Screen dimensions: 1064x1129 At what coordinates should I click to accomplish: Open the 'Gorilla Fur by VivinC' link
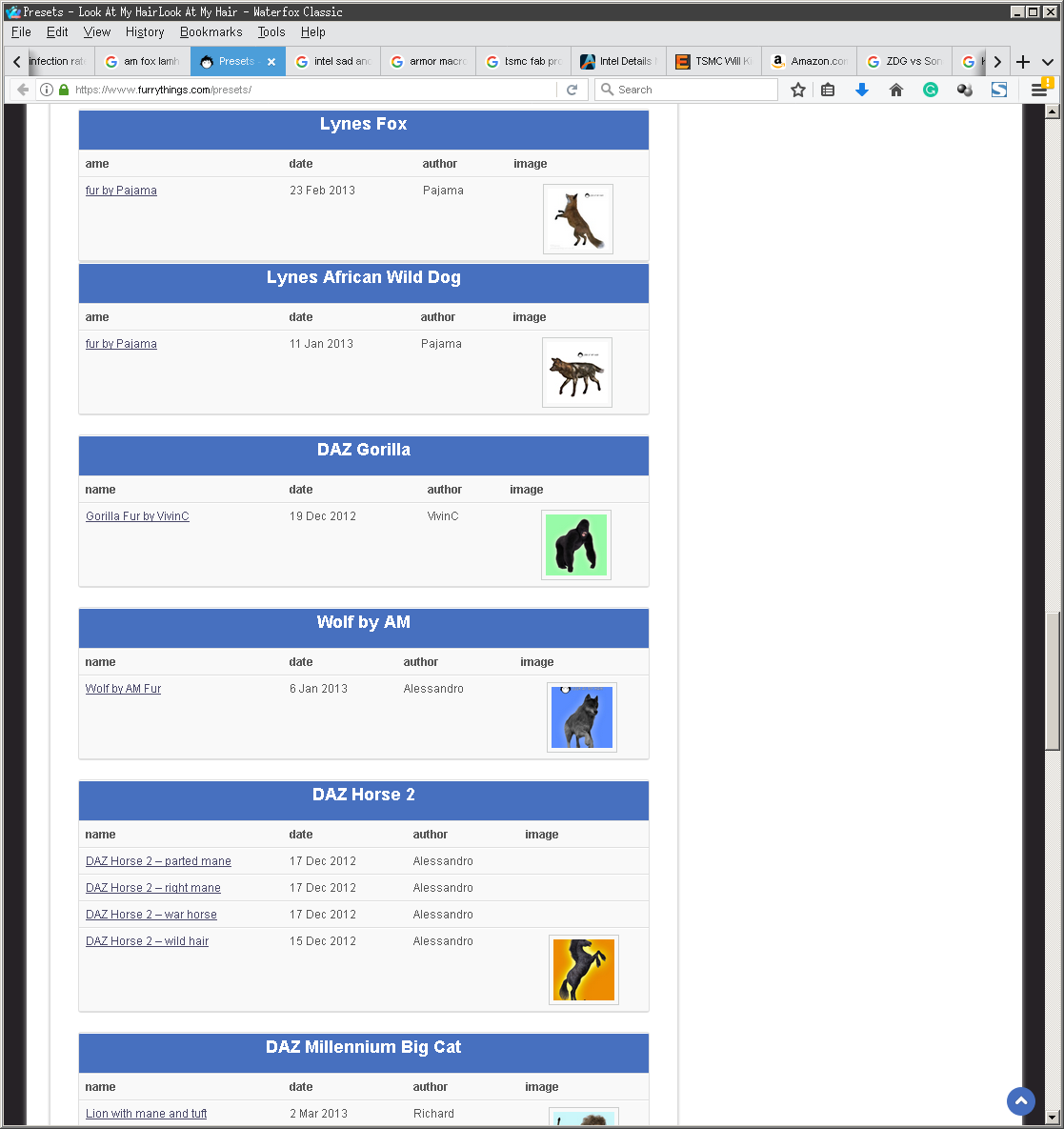137,516
